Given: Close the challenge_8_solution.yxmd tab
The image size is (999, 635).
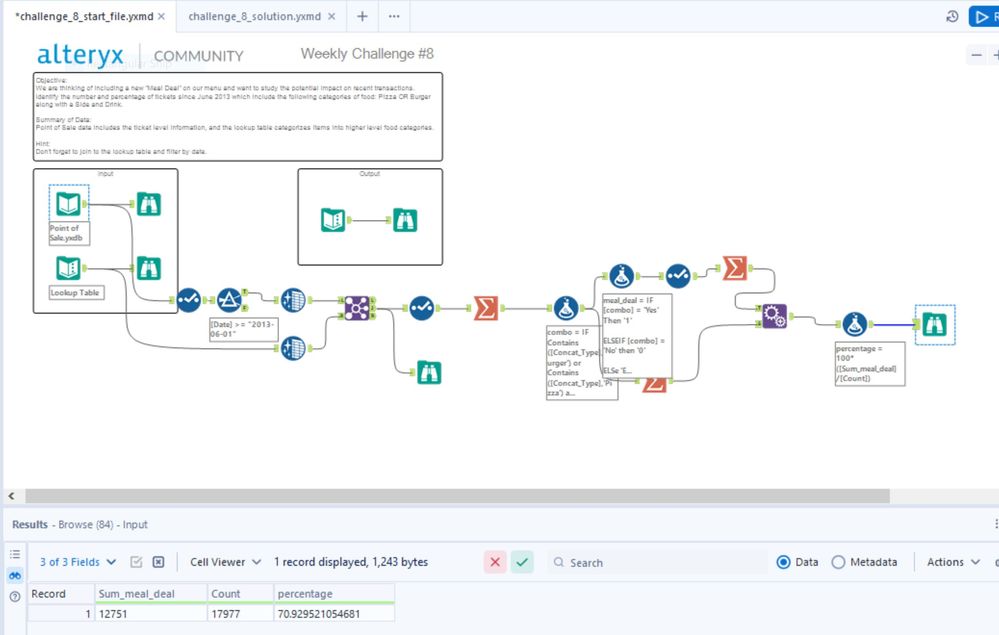Looking at the screenshot, I should click(x=331, y=17).
